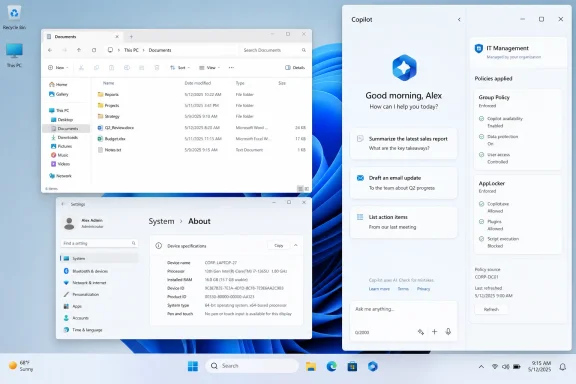Click the back arrow in Settings window
The image size is (576, 384).
pos(63,204)
